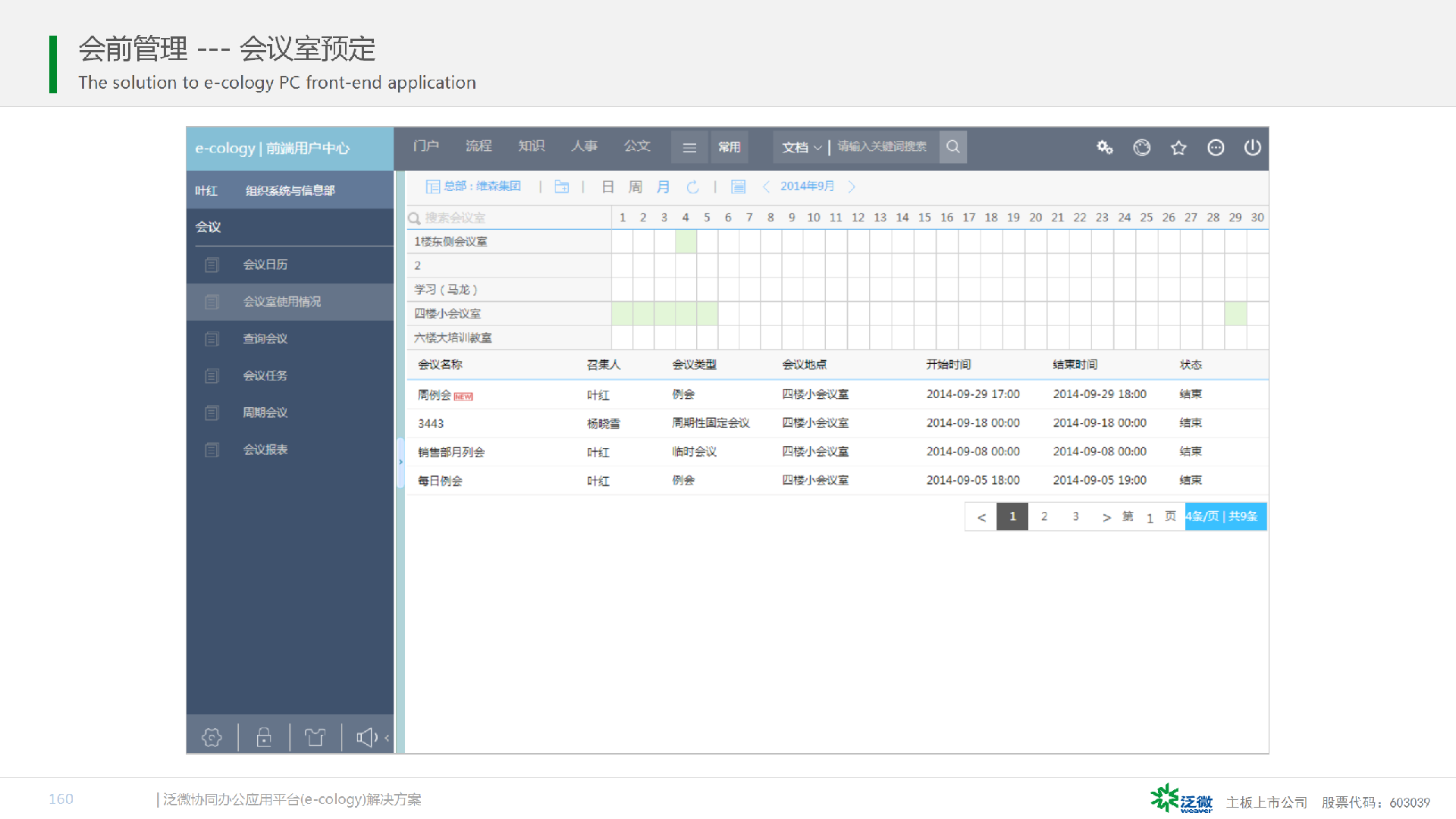Click the 周例会 meeting name
The height and width of the screenshot is (819, 1456).
(x=435, y=394)
